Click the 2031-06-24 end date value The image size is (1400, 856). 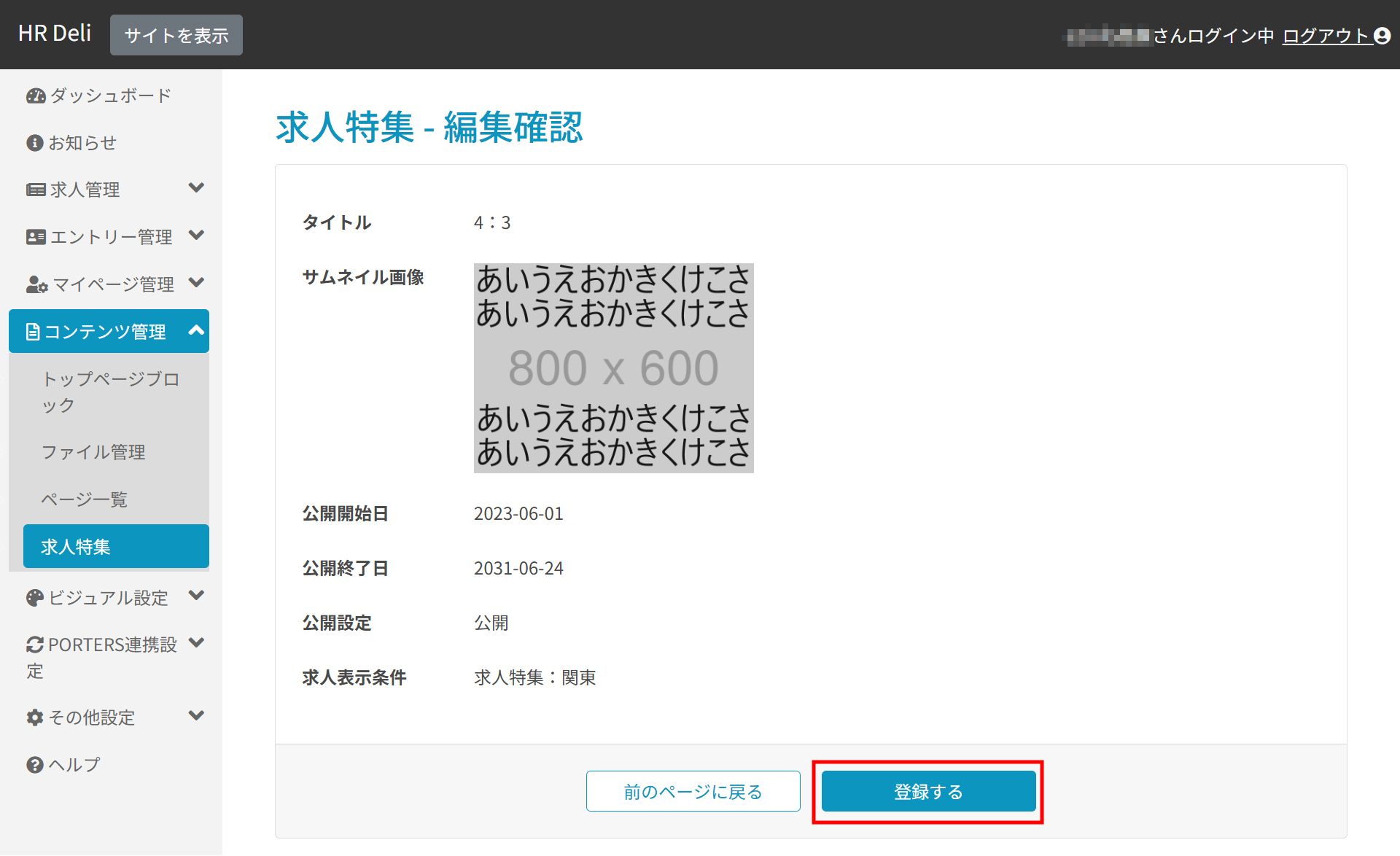[518, 569]
